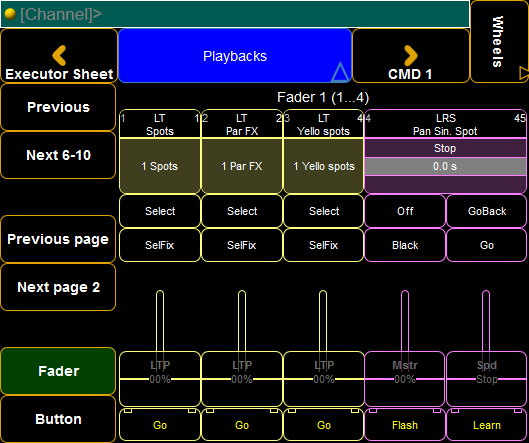Screen dimensions: 529x443
Task: Click SelFix under Par FX executor
Action: 242,245
